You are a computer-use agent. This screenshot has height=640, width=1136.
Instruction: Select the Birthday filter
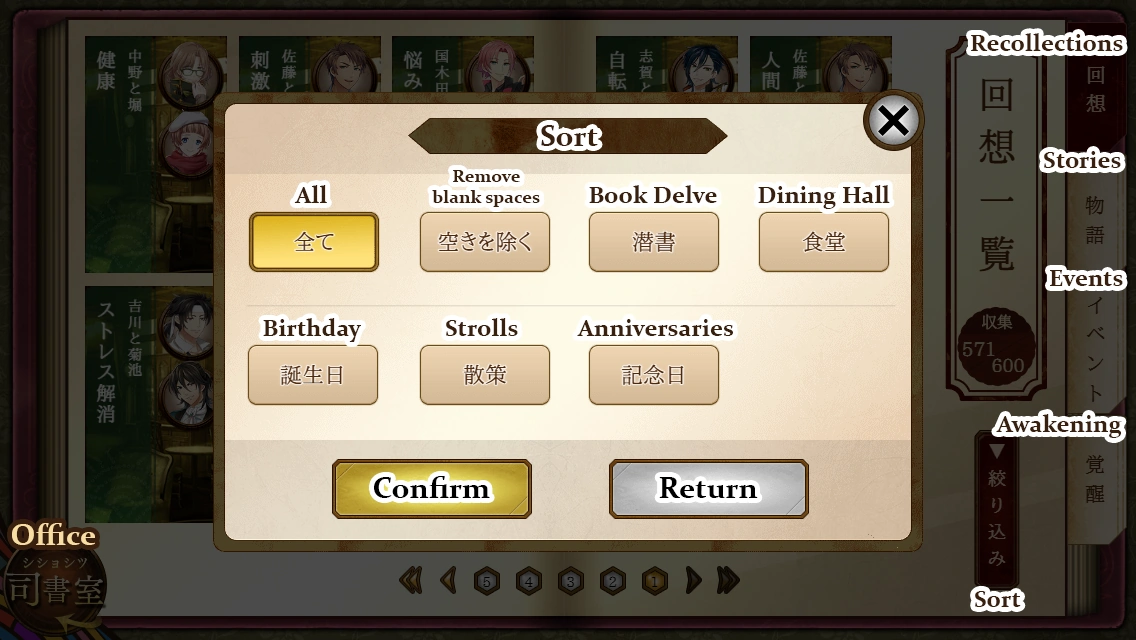coord(313,375)
